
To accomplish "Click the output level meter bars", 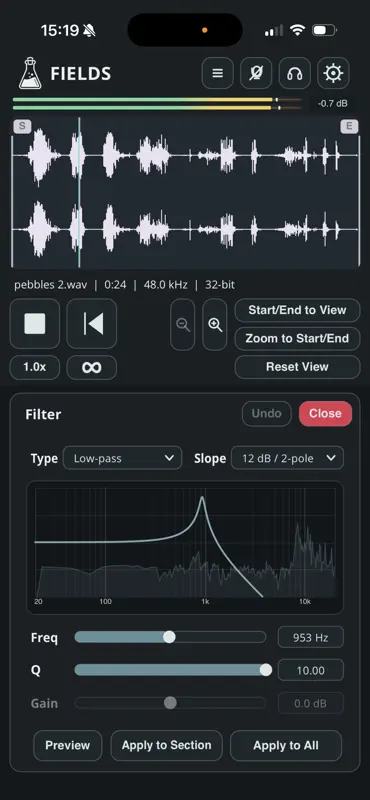I will tap(157, 104).
